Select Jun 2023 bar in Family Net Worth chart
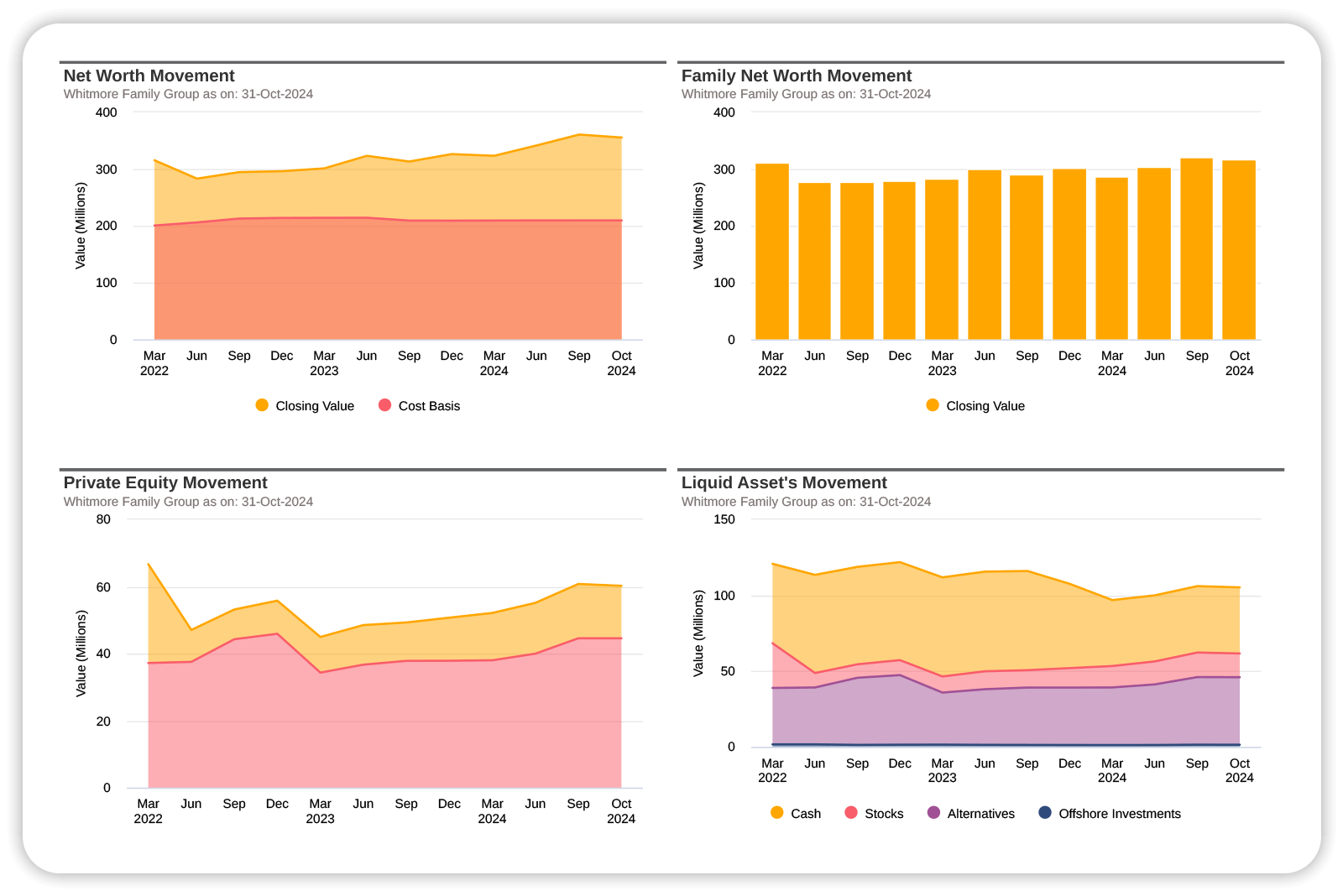 (x=985, y=255)
